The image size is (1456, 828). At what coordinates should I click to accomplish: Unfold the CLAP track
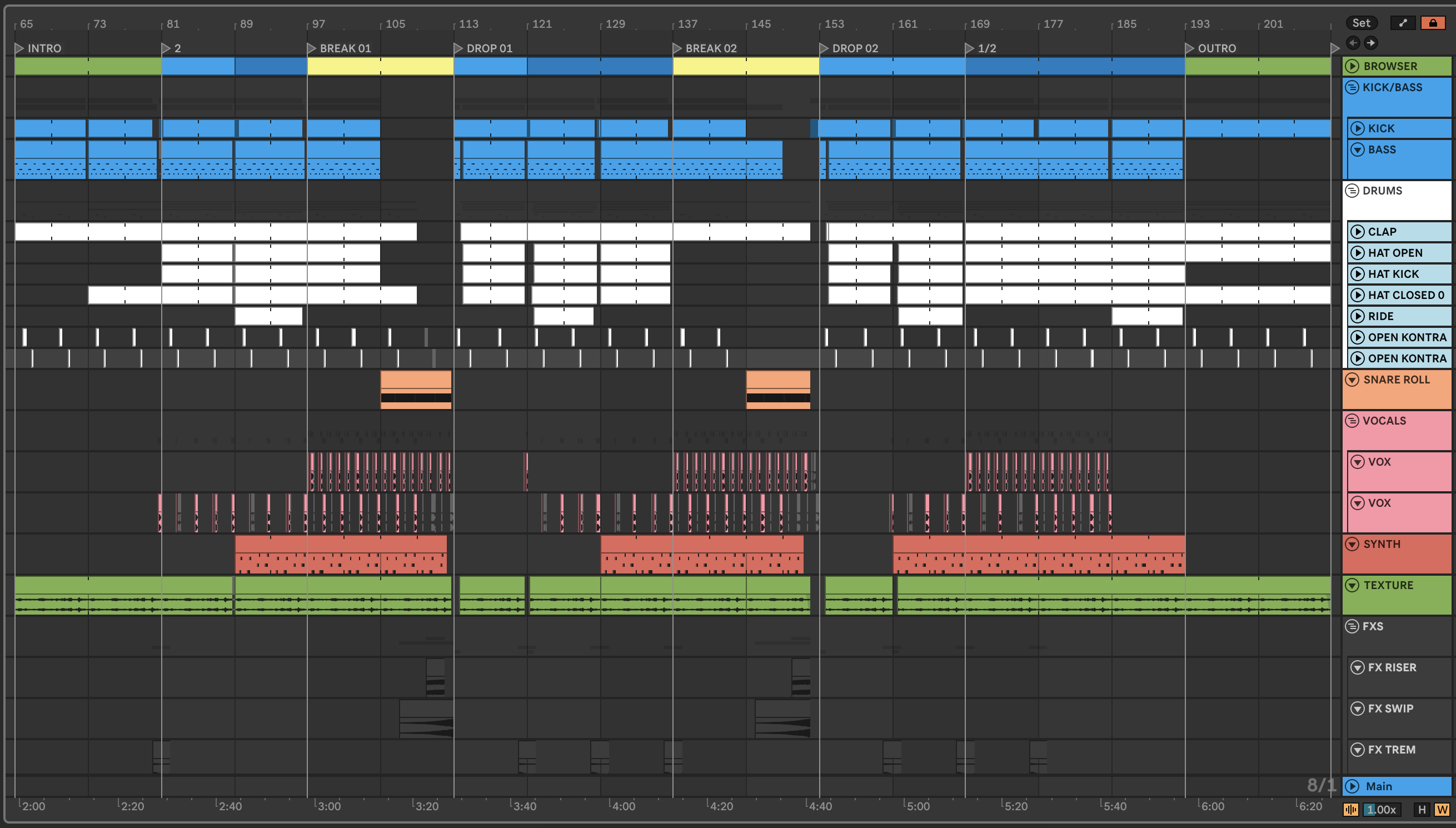pos(1358,232)
